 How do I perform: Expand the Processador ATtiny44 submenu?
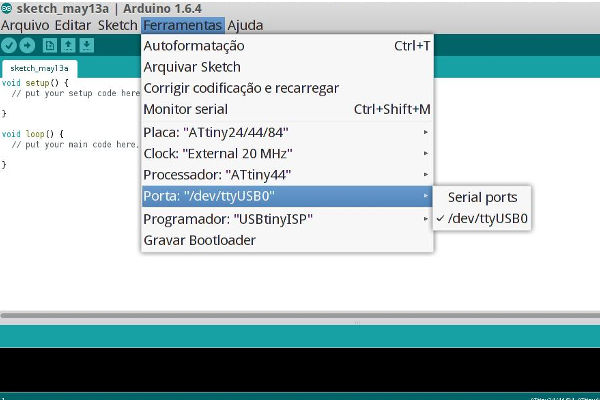pyautogui.click(x=287, y=175)
